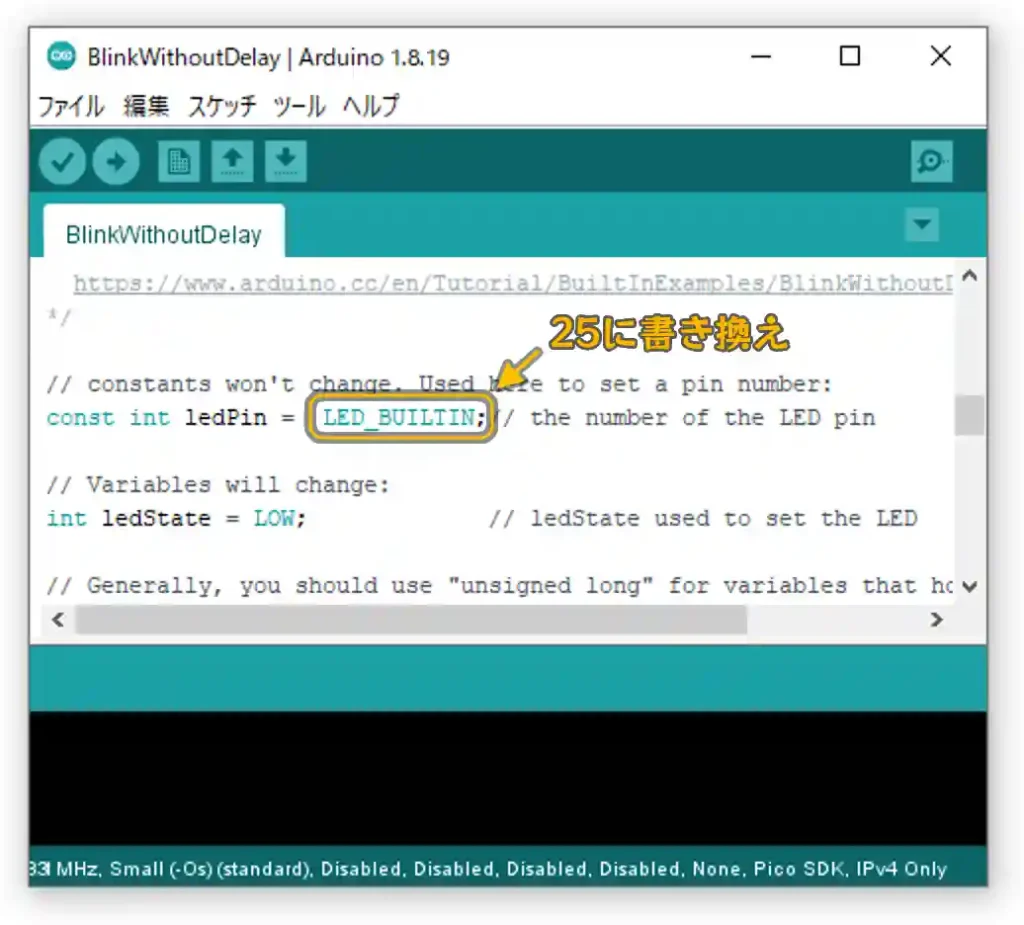This screenshot has width=1024, height=925.
Task: Open a sketch with the Open icon
Action: click(x=232, y=161)
